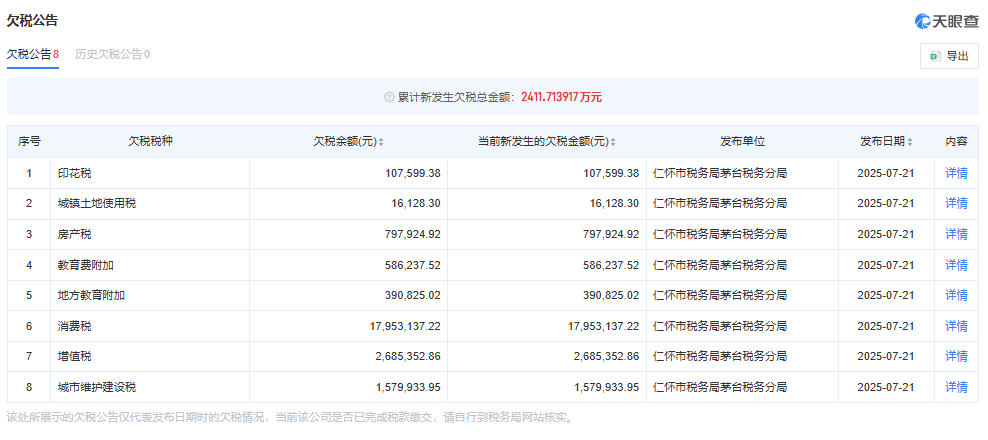This screenshot has width=988, height=440.
Task: Open 详情 for 印花税 row
Action: point(956,173)
